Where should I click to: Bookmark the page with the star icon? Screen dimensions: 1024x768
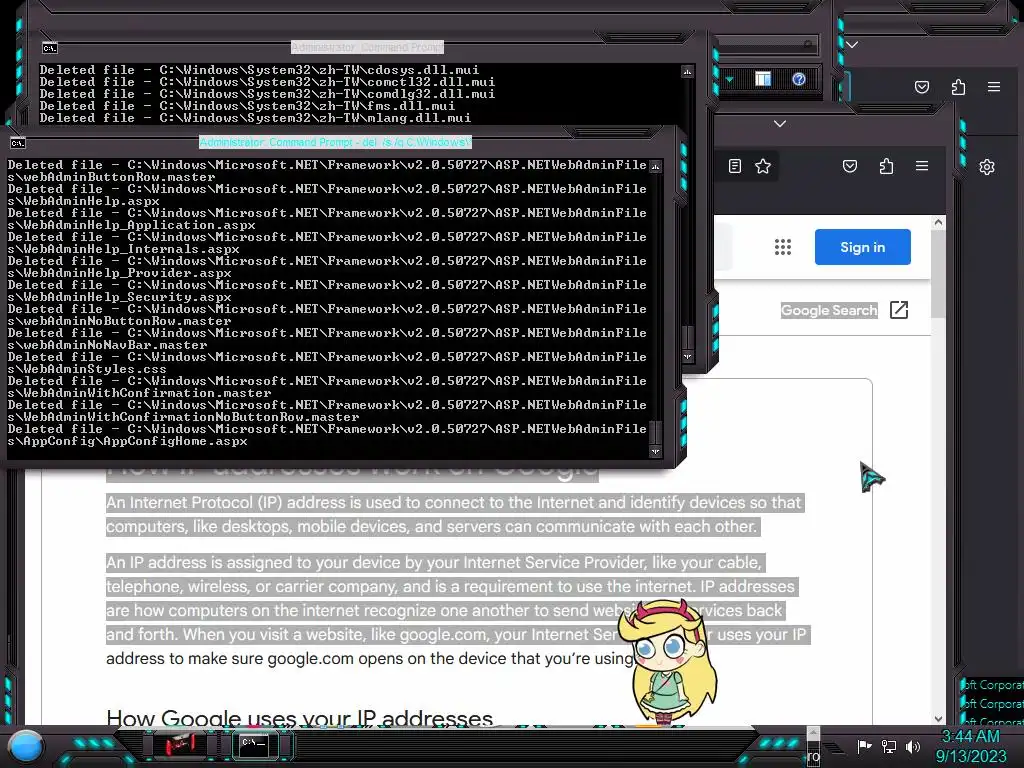(763, 166)
